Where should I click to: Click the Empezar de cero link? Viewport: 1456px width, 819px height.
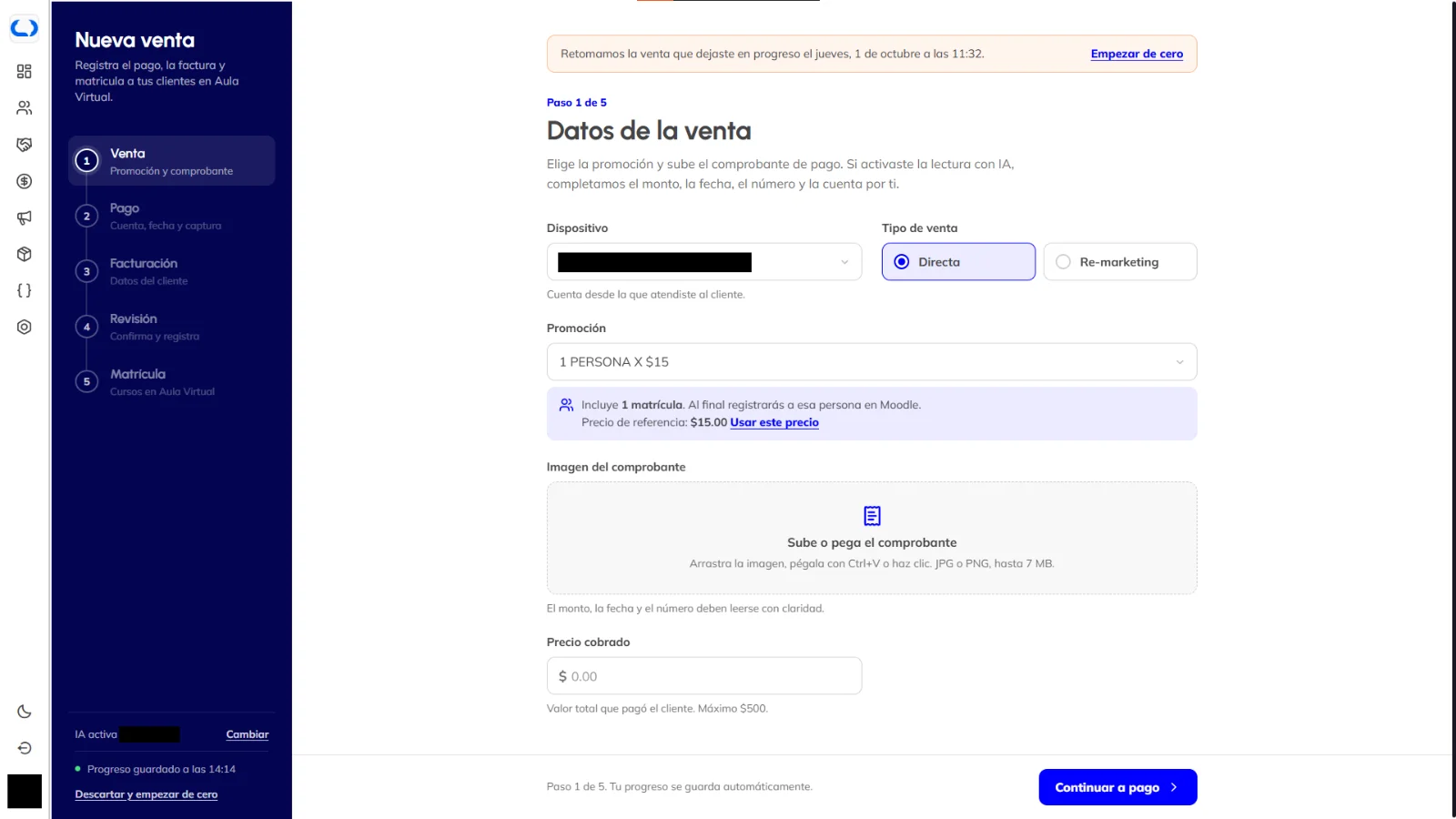1137,54
